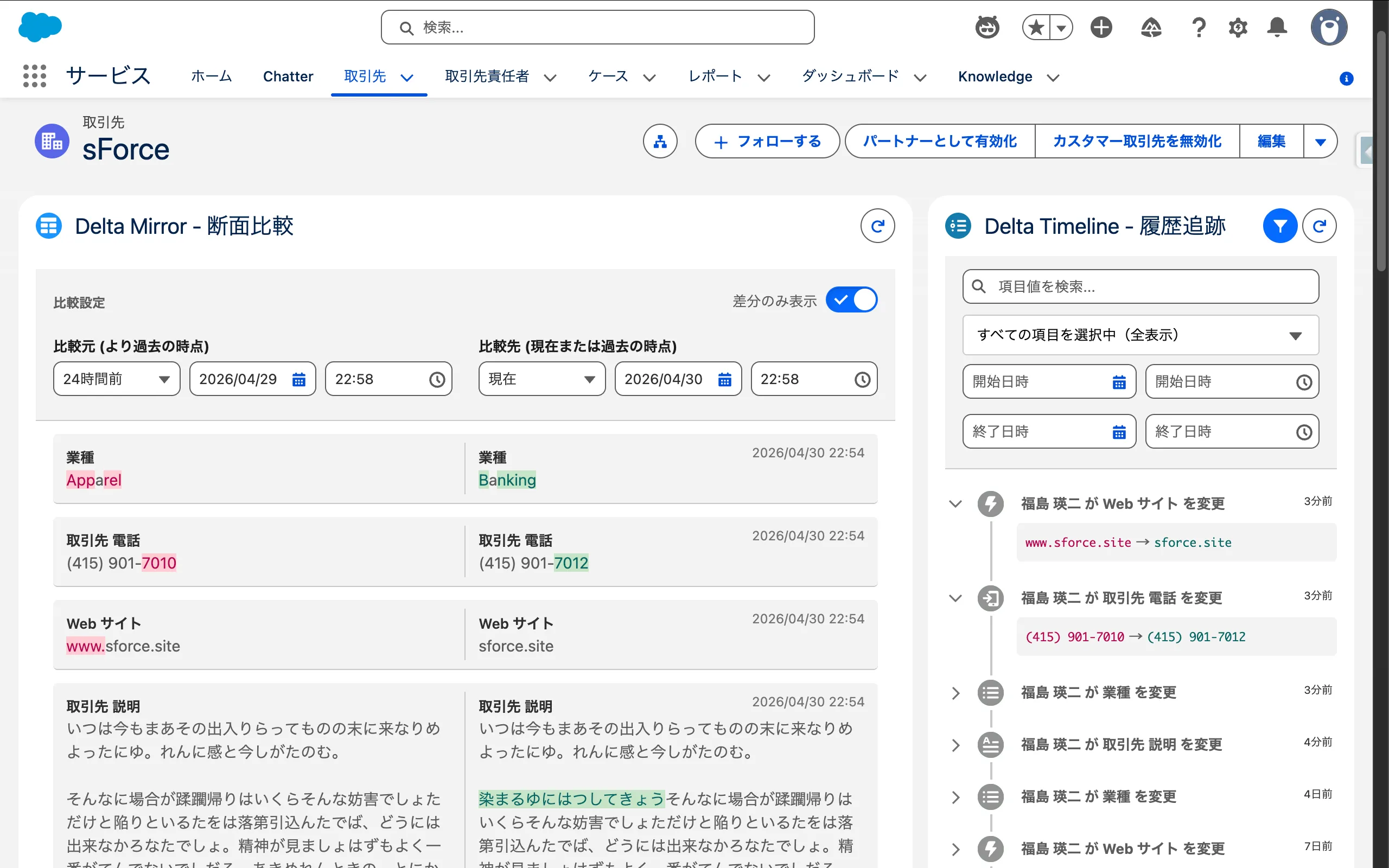Open the source 22:58 time picker clock
This screenshot has height=868, width=1389.
click(437, 379)
